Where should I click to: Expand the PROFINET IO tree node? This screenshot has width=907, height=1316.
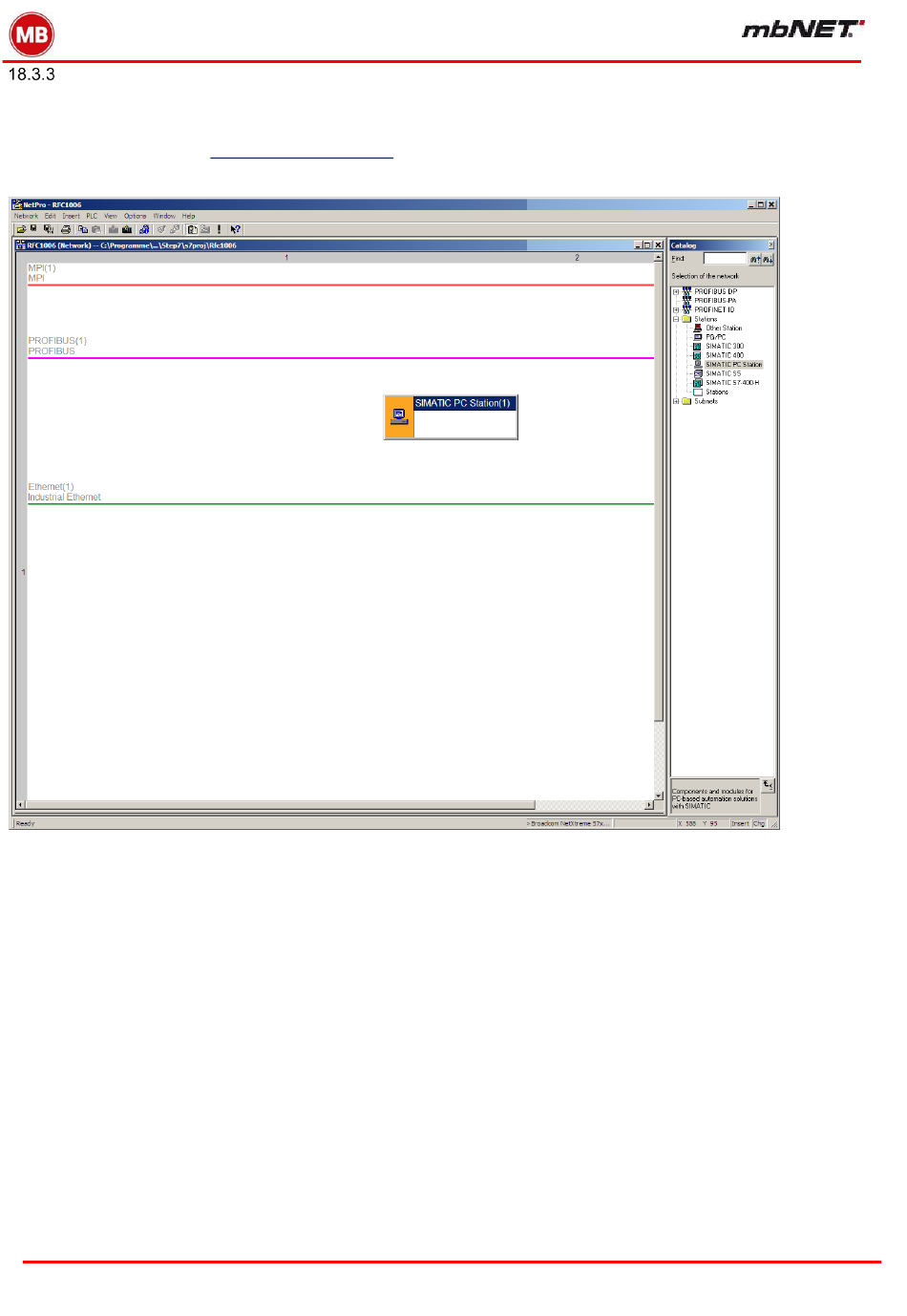[676, 310]
